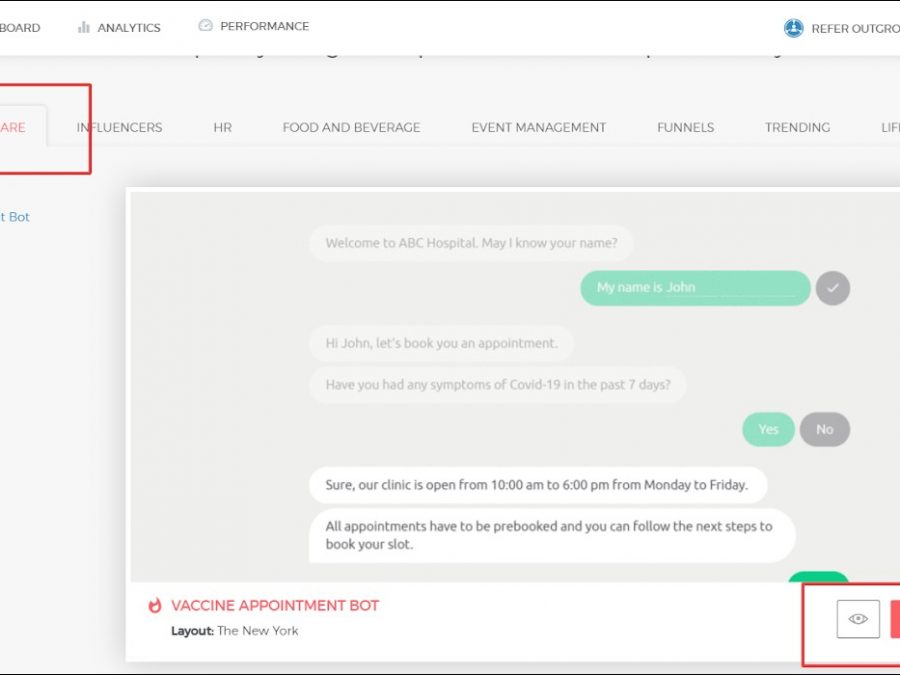Go to the Food and Beverage tab
Screen dimensions: 900x675
point(351,128)
